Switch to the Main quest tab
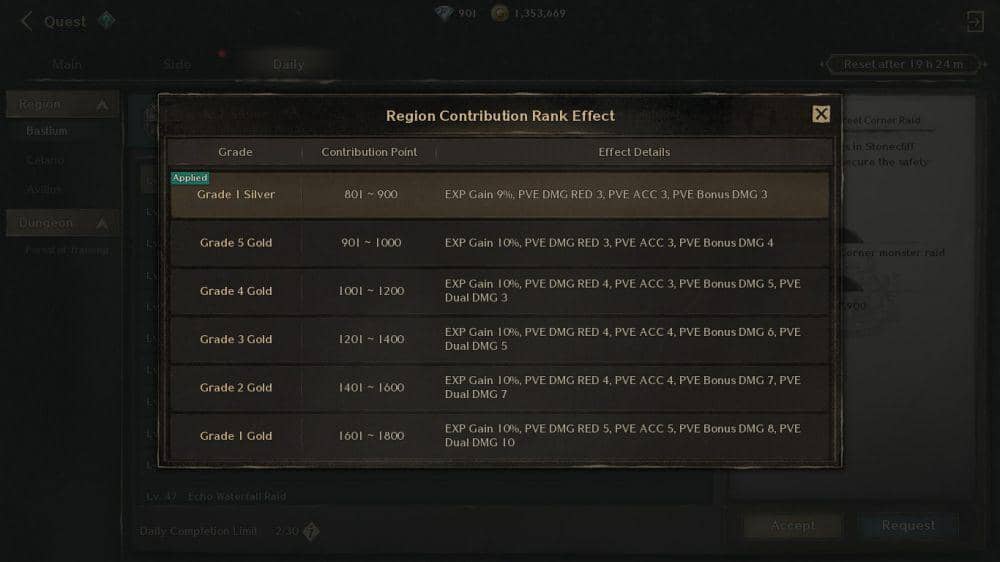 coord(67,64)
